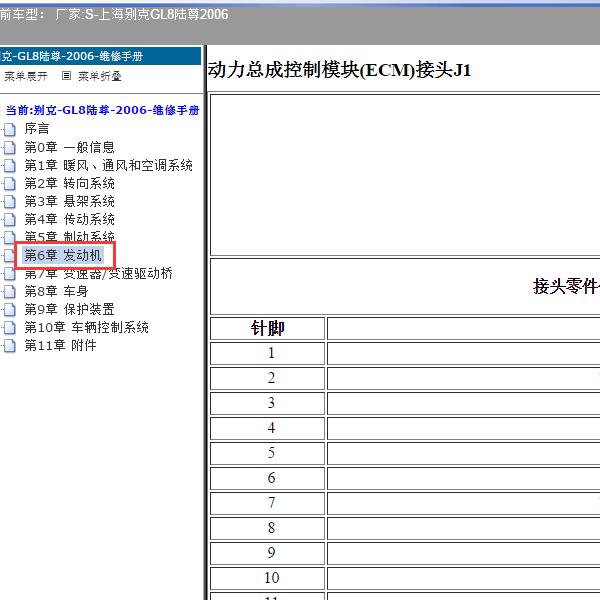Click pin number 8 cell
The width and height of the screenshot is (600, 600).
coord(267,528)
